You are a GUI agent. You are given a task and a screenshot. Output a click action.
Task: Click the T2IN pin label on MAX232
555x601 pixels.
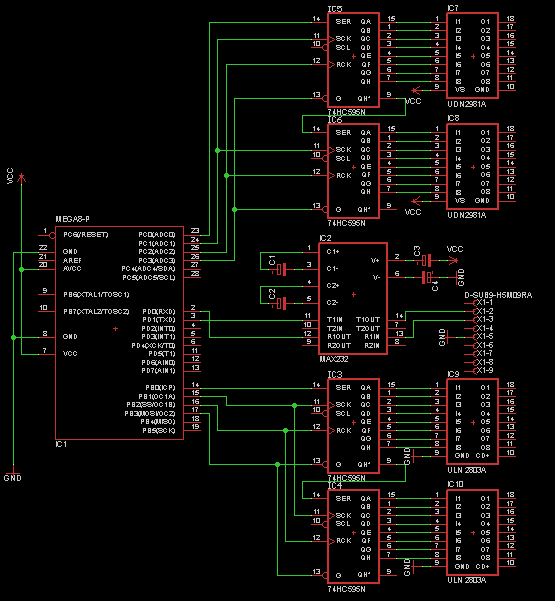335,328
